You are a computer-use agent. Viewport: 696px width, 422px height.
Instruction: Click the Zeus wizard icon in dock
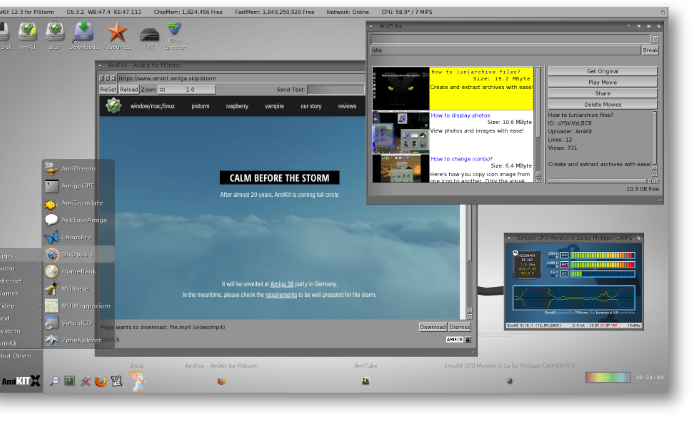138,381
